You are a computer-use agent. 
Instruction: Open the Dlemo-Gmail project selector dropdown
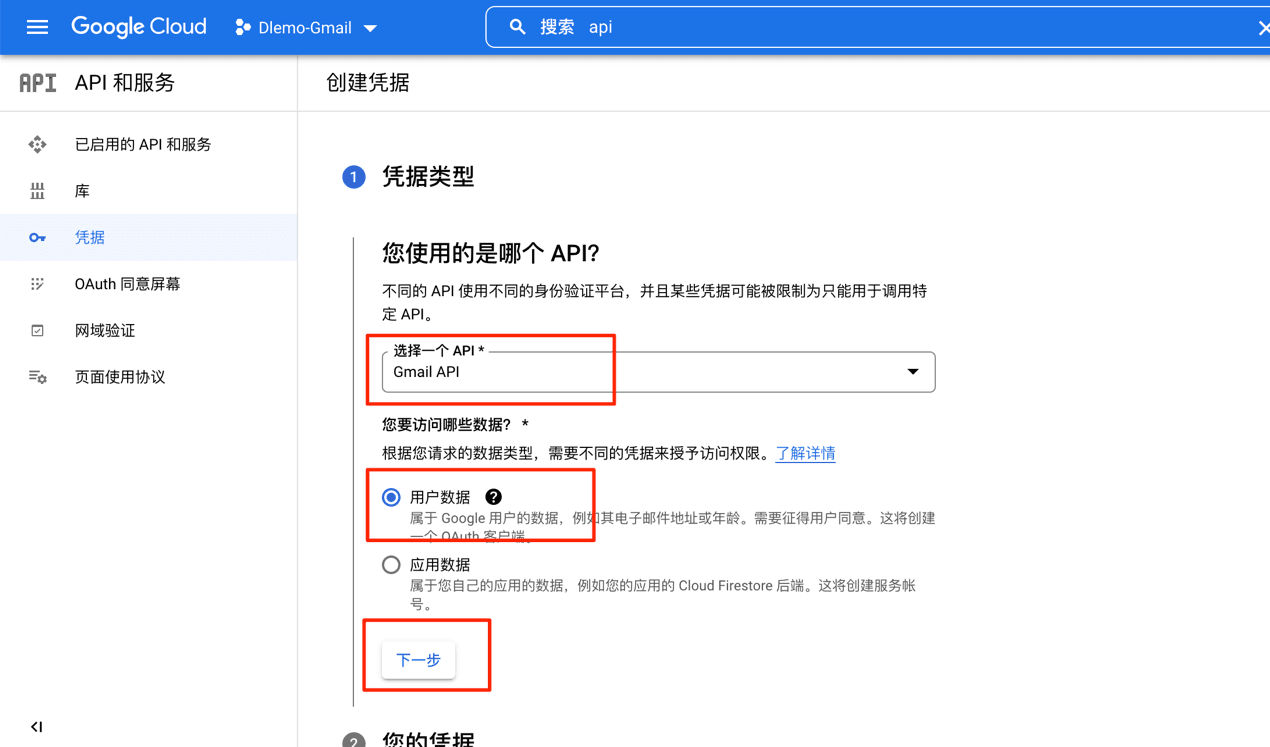(x=306, y=28)
